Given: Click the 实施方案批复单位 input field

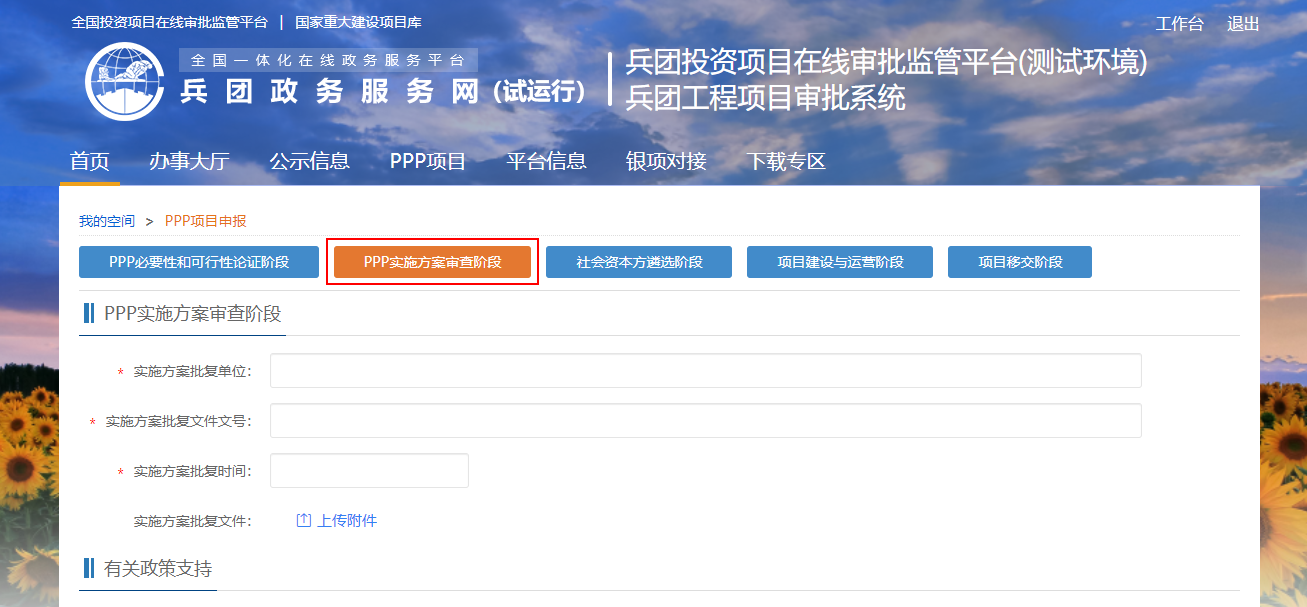Looking at the screenshot, I should [705, 371].
